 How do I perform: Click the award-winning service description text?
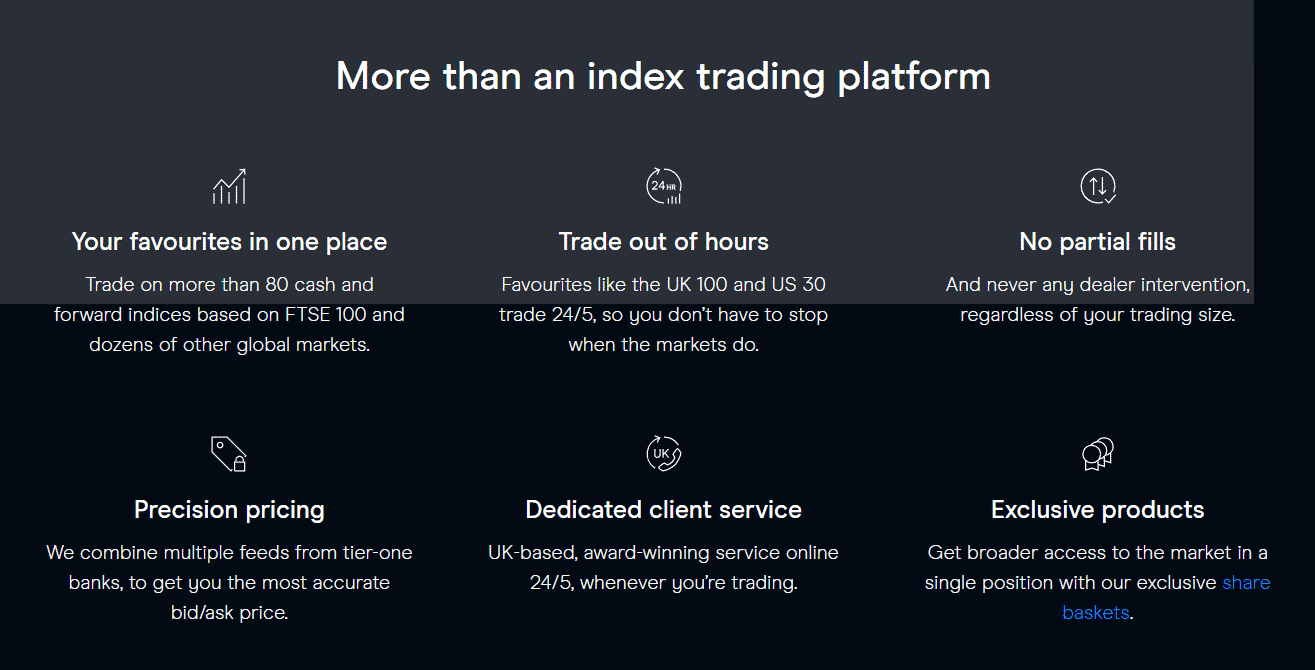tap(664, 568)
